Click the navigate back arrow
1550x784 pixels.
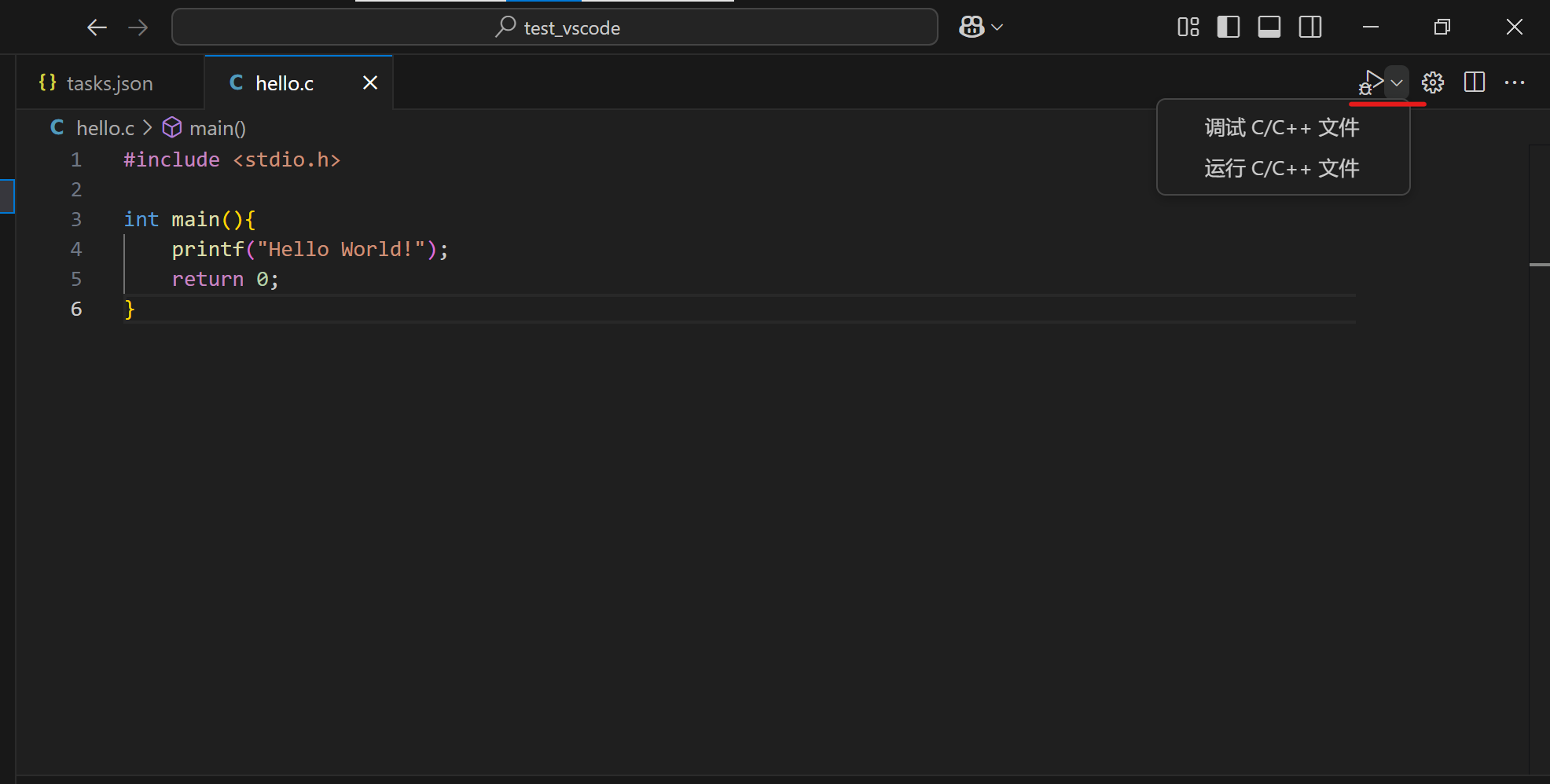point(97,27)
